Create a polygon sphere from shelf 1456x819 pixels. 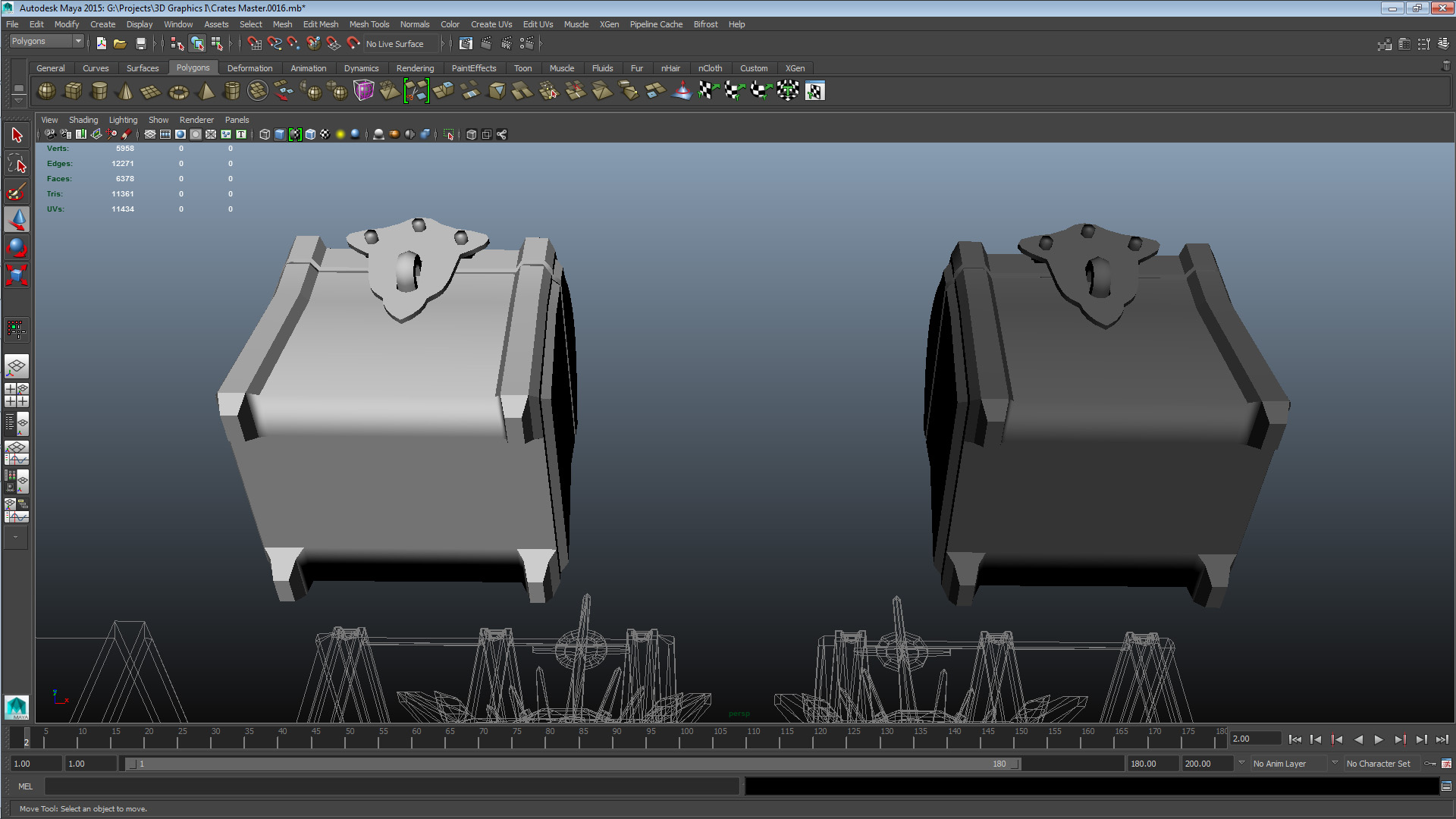click(x=46, y=91)
